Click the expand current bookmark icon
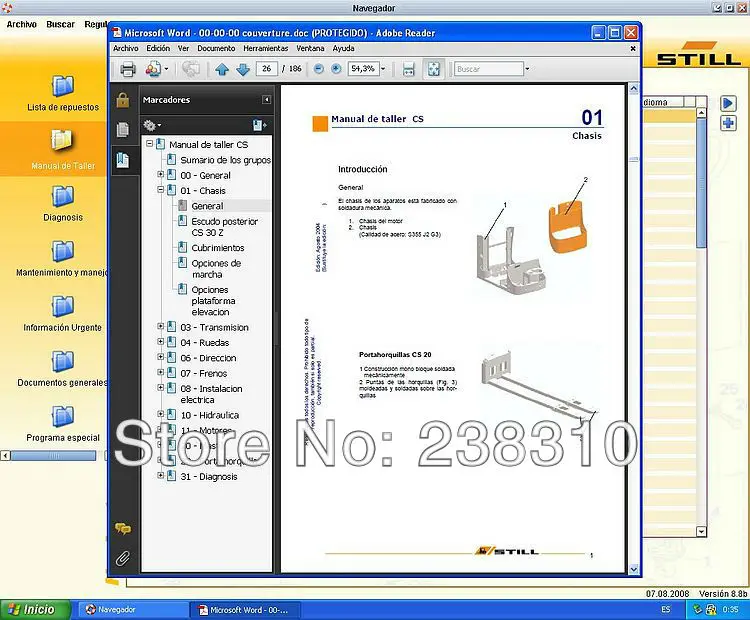 click(x=260, y=125)
